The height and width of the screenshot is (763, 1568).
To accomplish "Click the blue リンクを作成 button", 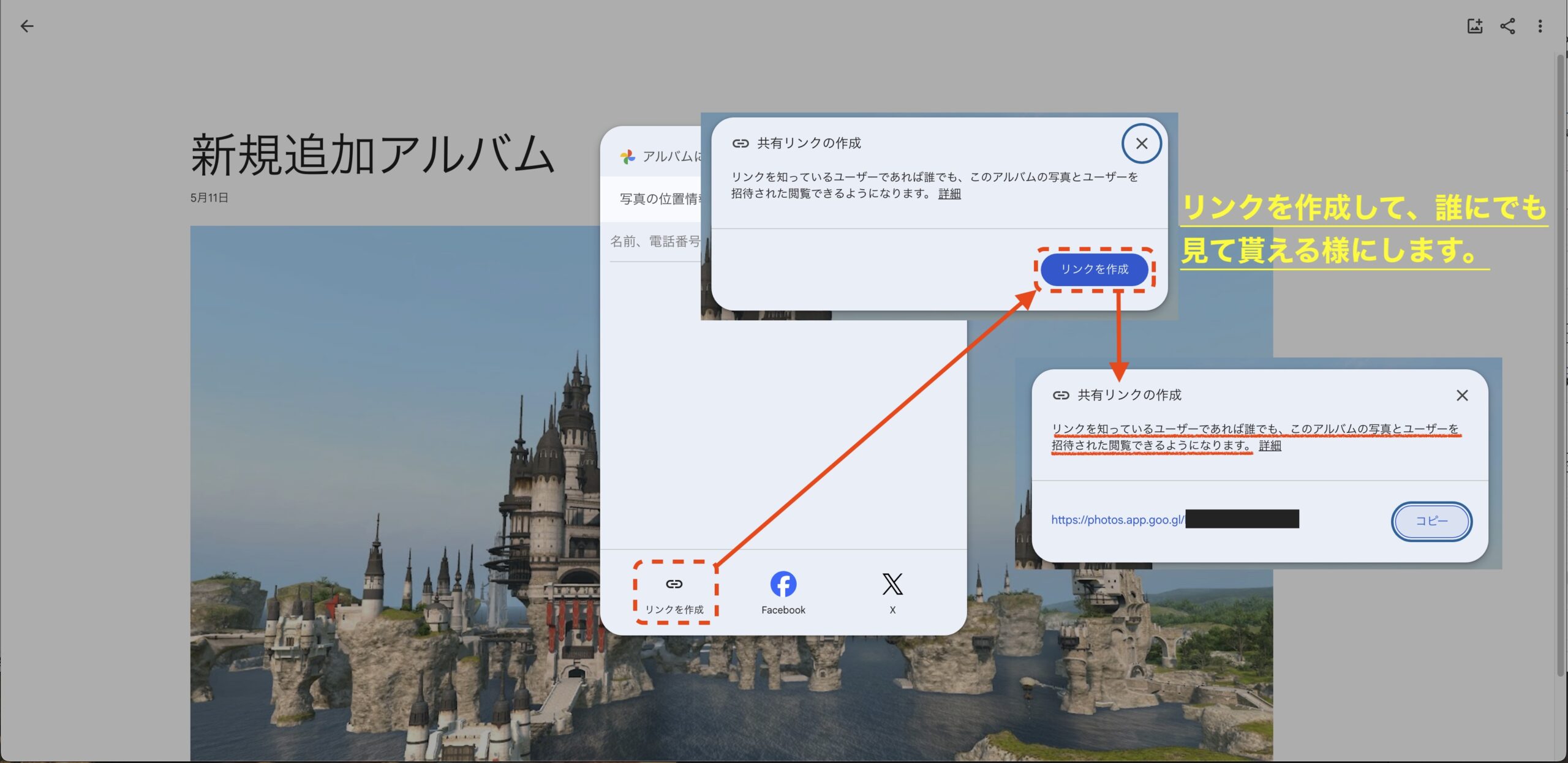I will [x=1095, y=269].
